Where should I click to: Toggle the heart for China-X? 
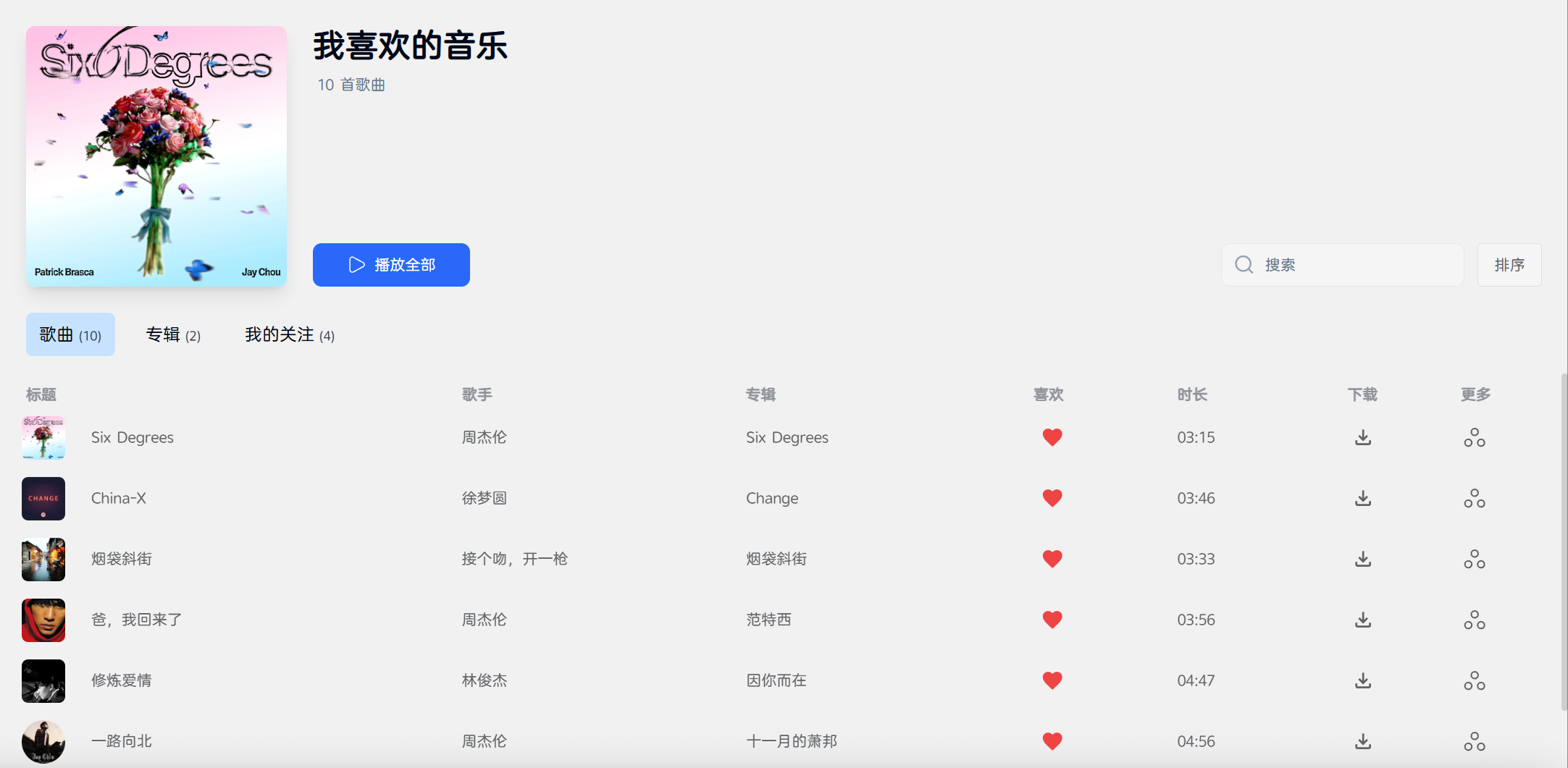point(1052,498)
